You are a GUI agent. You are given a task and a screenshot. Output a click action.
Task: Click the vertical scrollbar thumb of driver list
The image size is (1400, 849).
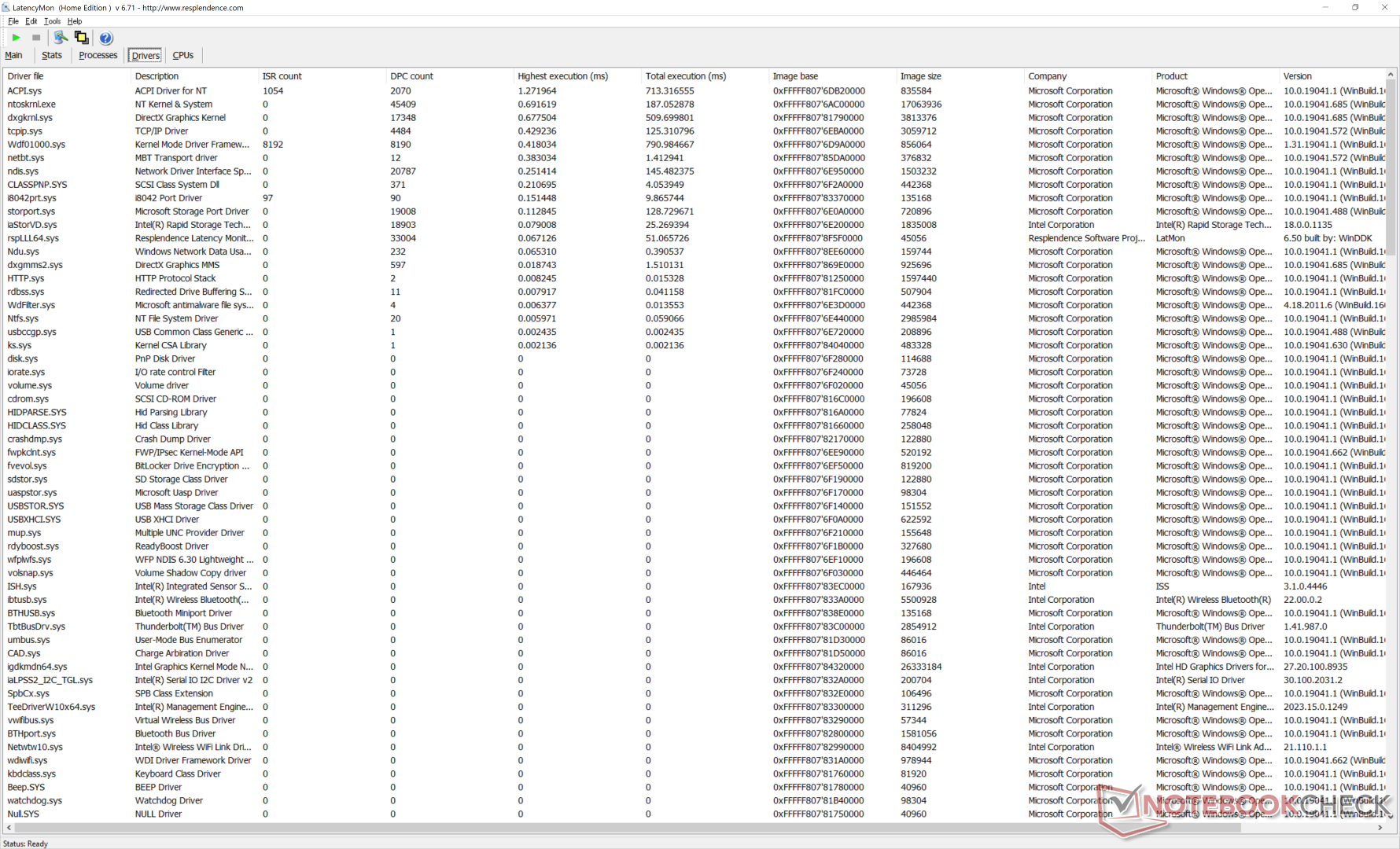(x=1391, y=167)
